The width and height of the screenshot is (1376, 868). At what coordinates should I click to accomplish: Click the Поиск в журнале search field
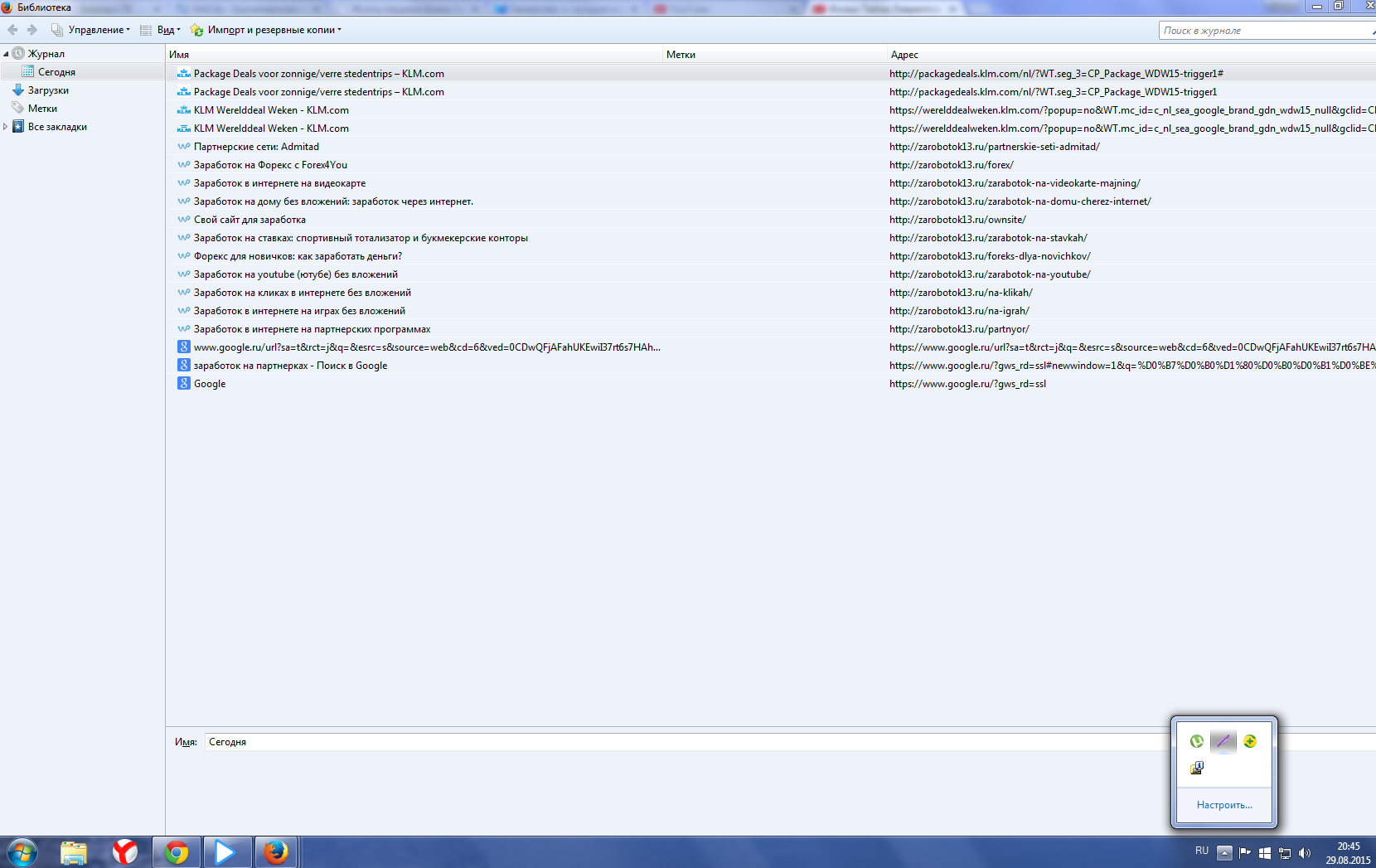[1267, 31]
